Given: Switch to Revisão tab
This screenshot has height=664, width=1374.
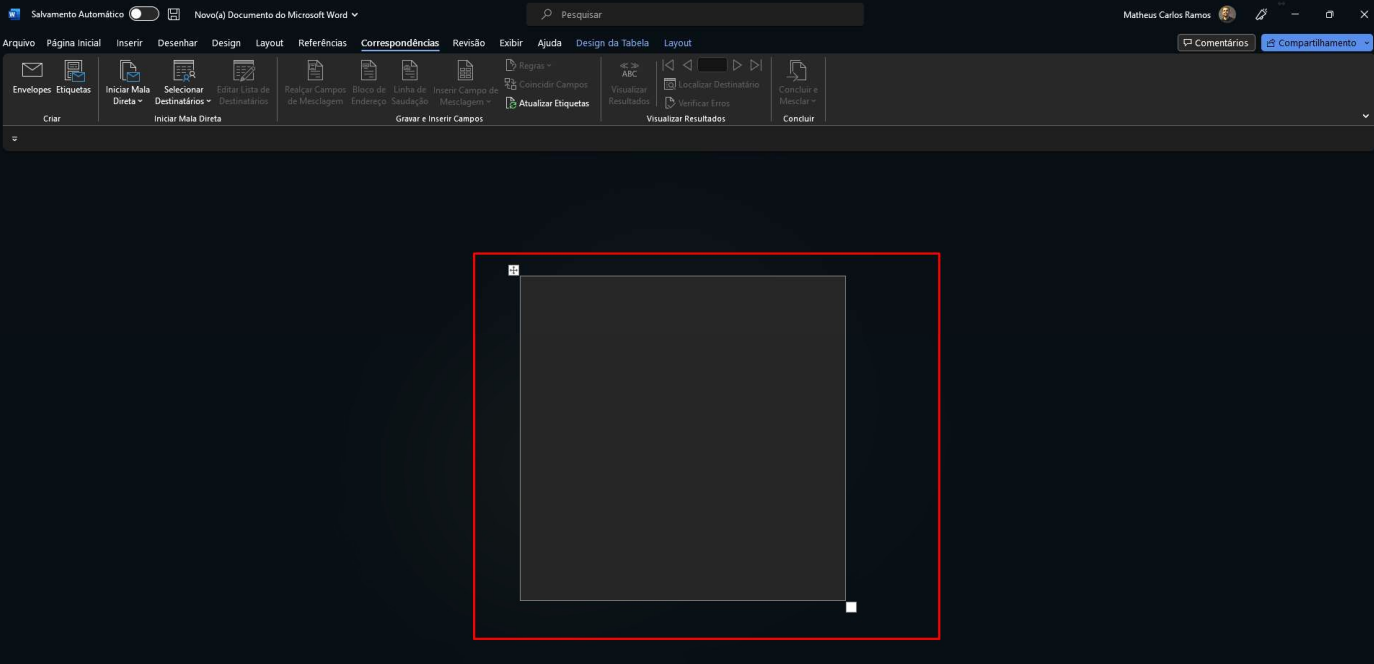Looking at the screenshot, I should tap(469, 43).
